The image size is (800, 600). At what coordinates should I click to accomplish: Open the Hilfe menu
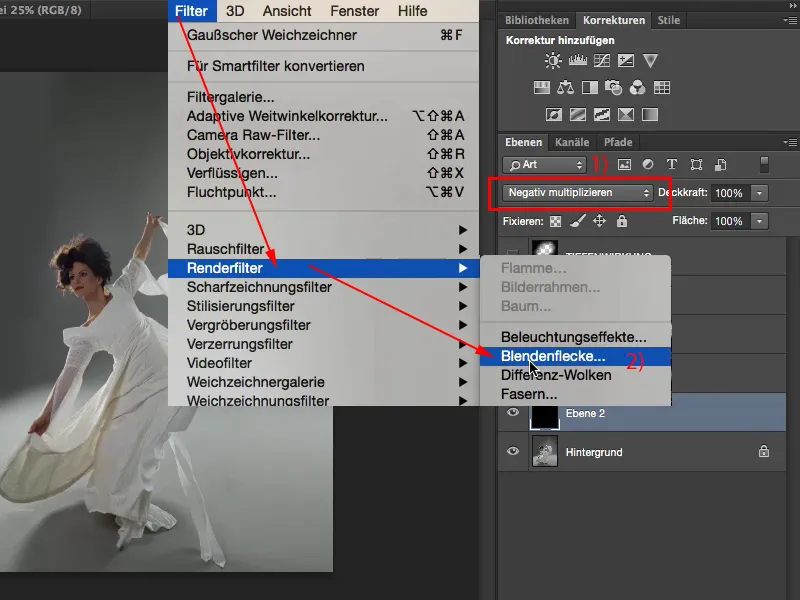tap(412, 11)
